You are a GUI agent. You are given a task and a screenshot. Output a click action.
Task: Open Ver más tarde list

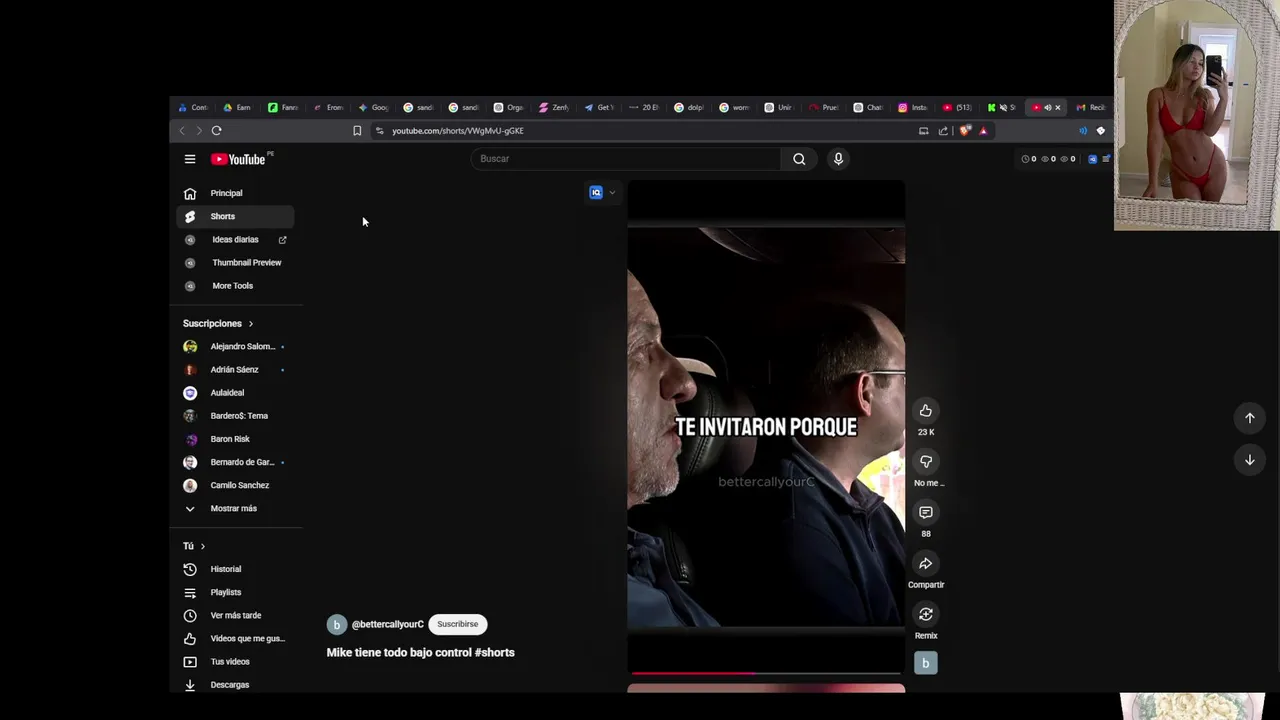(235, 615)
